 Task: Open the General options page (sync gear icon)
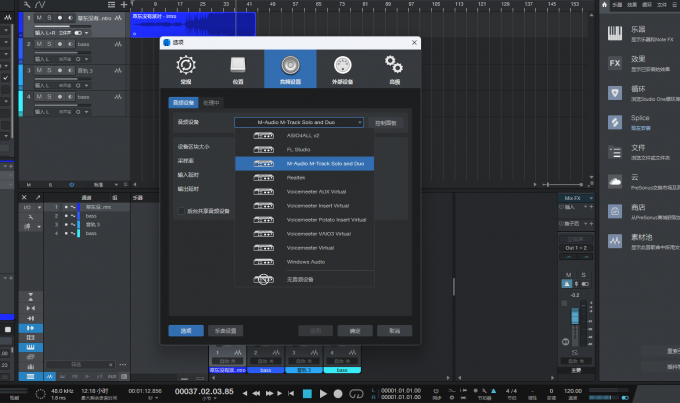(x=186, y=69)
